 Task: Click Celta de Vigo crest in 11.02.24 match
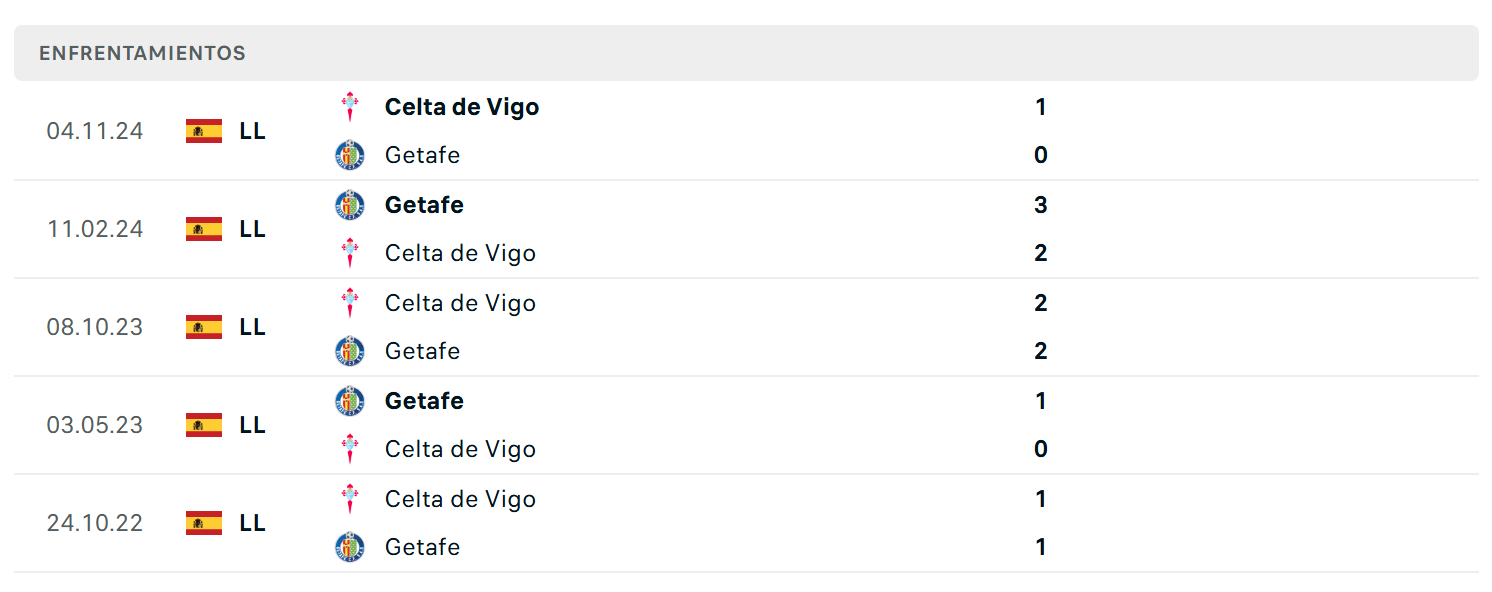(349, 253)
